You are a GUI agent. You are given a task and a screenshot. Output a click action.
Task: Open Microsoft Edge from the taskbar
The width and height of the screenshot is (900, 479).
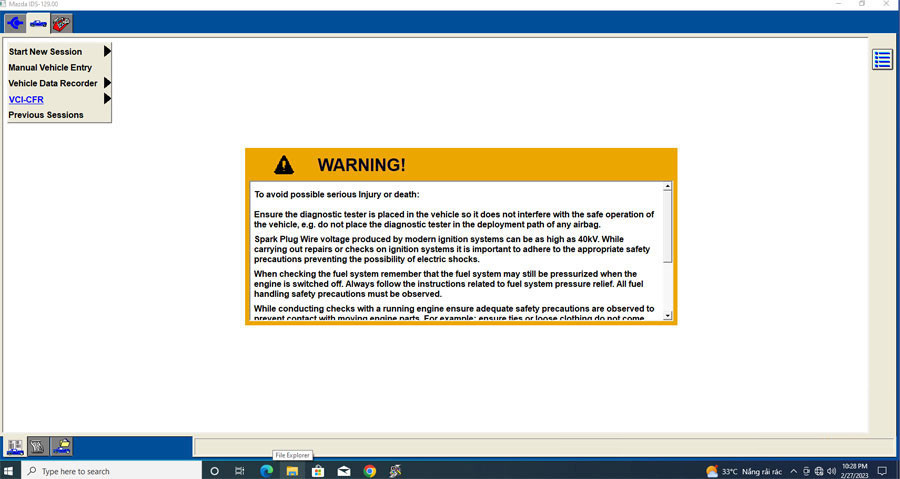tap(266, 471)
